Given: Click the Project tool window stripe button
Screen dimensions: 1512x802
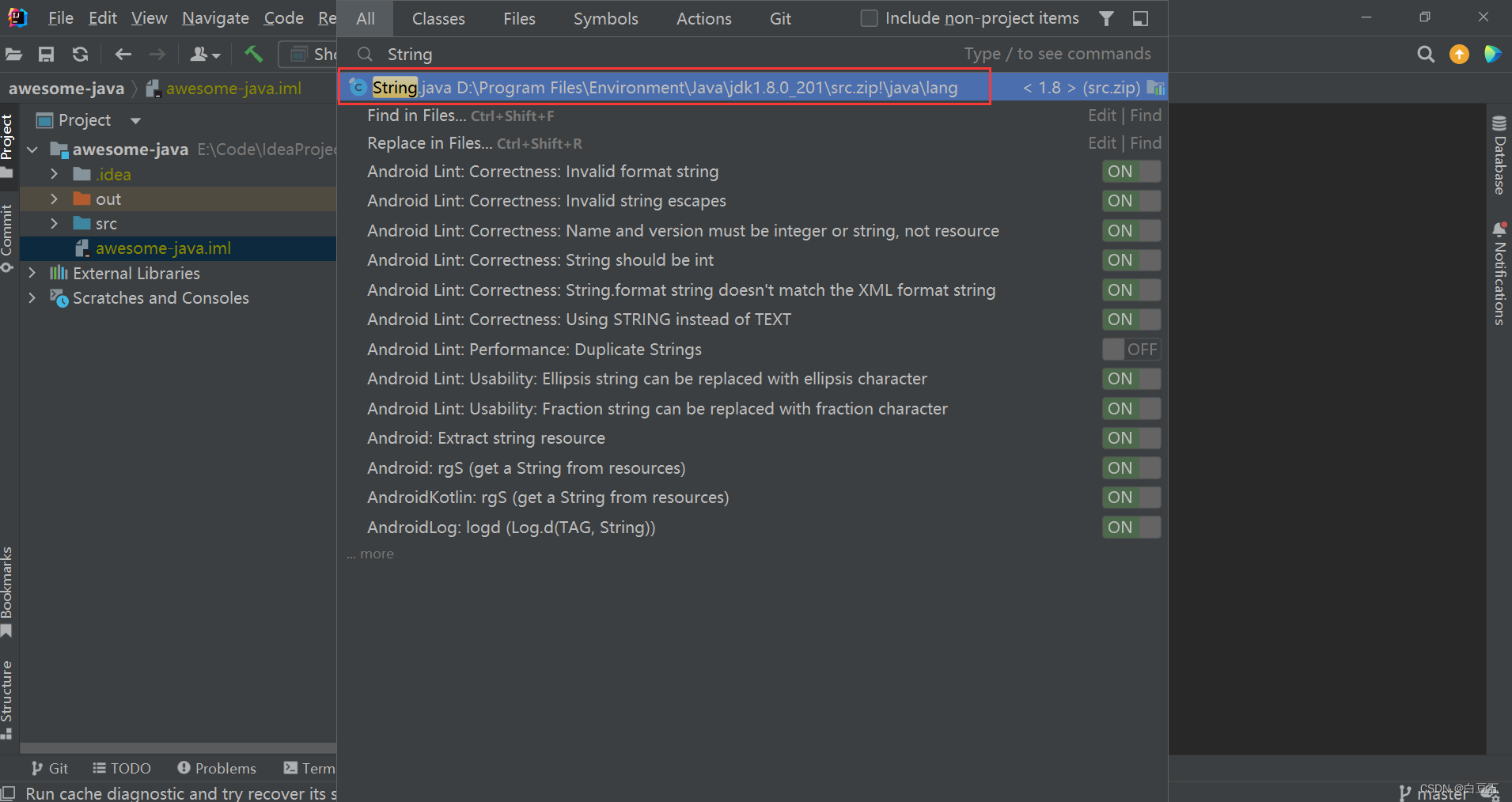Looking at the screenshot, I should pyautogui.click(x=7, y=146).
